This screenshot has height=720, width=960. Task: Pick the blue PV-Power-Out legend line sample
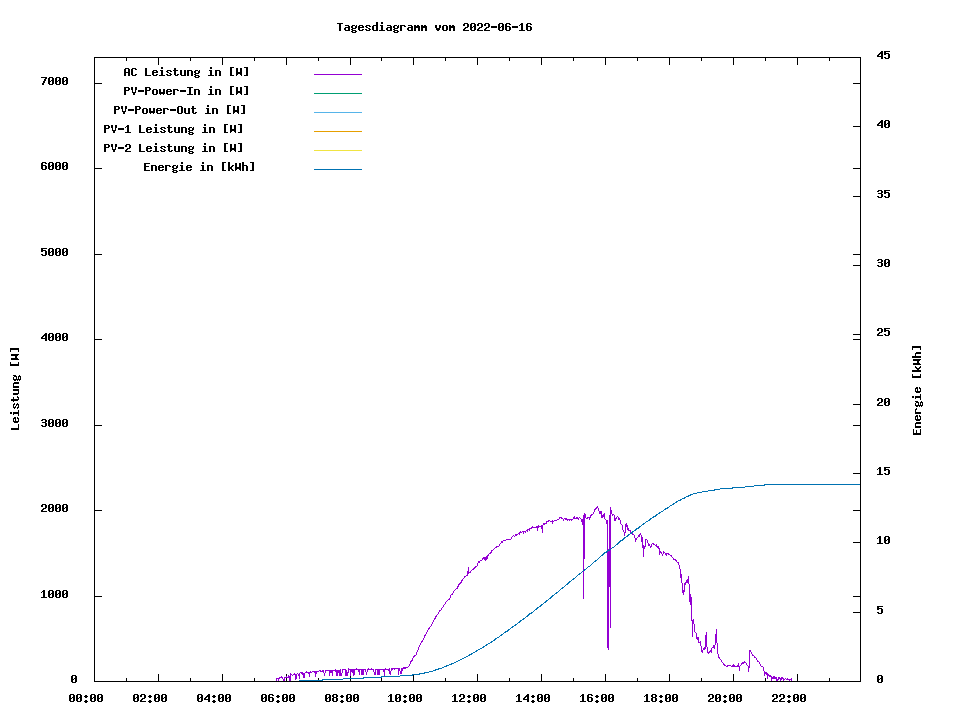[337, 112]
